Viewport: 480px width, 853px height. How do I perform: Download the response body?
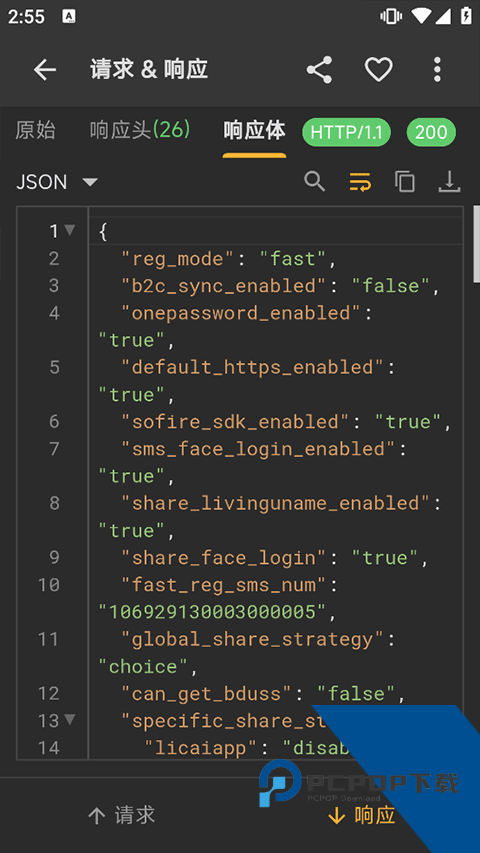[x=450, y=181]
